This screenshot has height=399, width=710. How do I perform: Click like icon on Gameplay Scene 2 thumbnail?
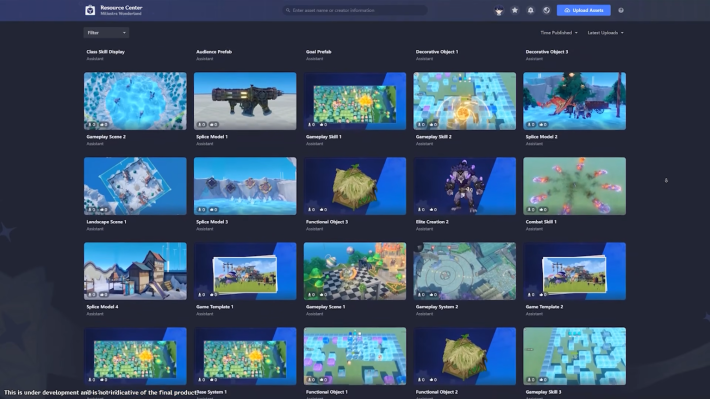[102, 125]
